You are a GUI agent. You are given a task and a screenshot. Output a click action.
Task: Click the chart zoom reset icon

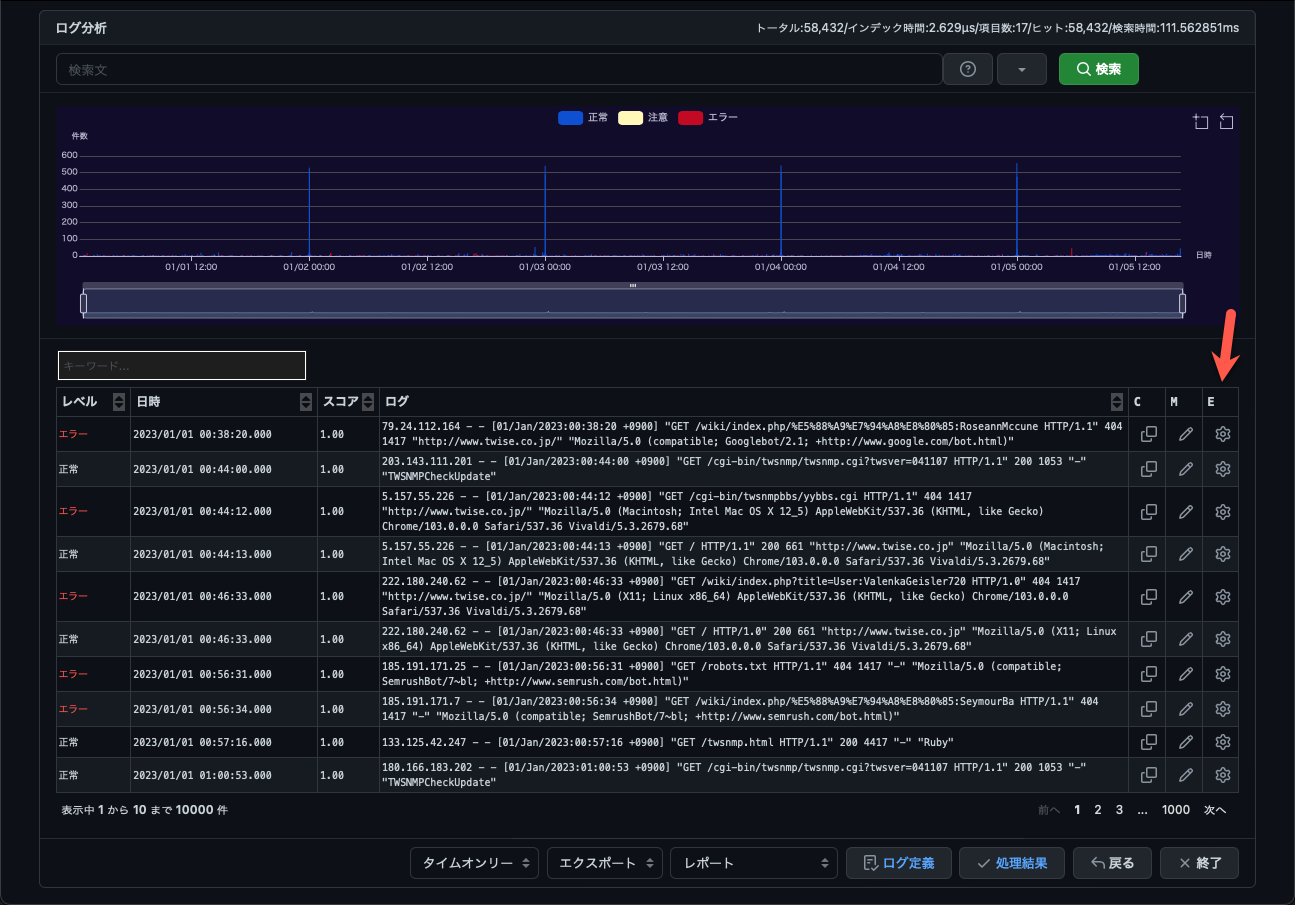click(x=1227, y=122)
